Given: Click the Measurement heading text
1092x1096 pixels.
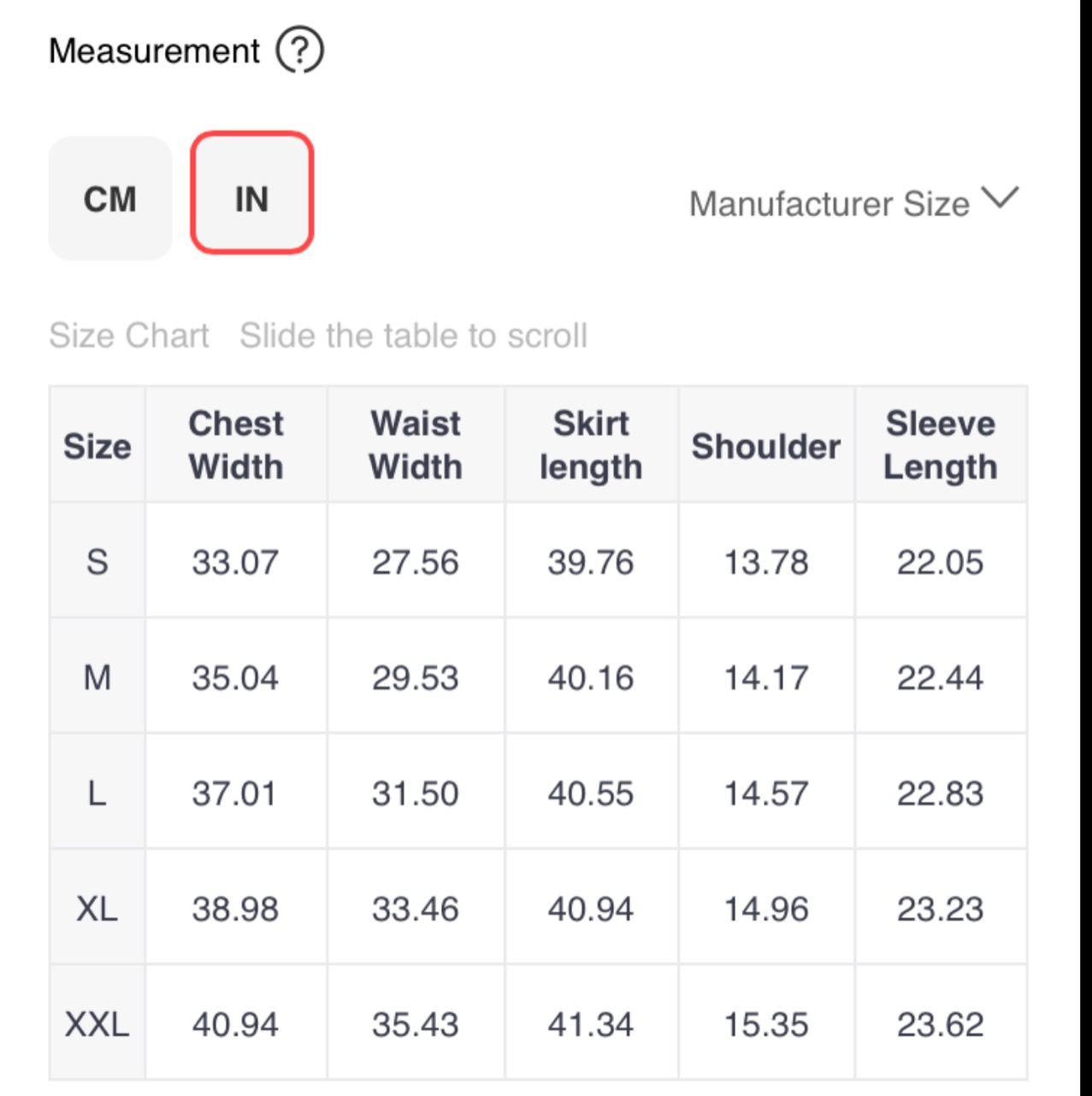Looking at the screenshot, I should click(x=154, y=51).
